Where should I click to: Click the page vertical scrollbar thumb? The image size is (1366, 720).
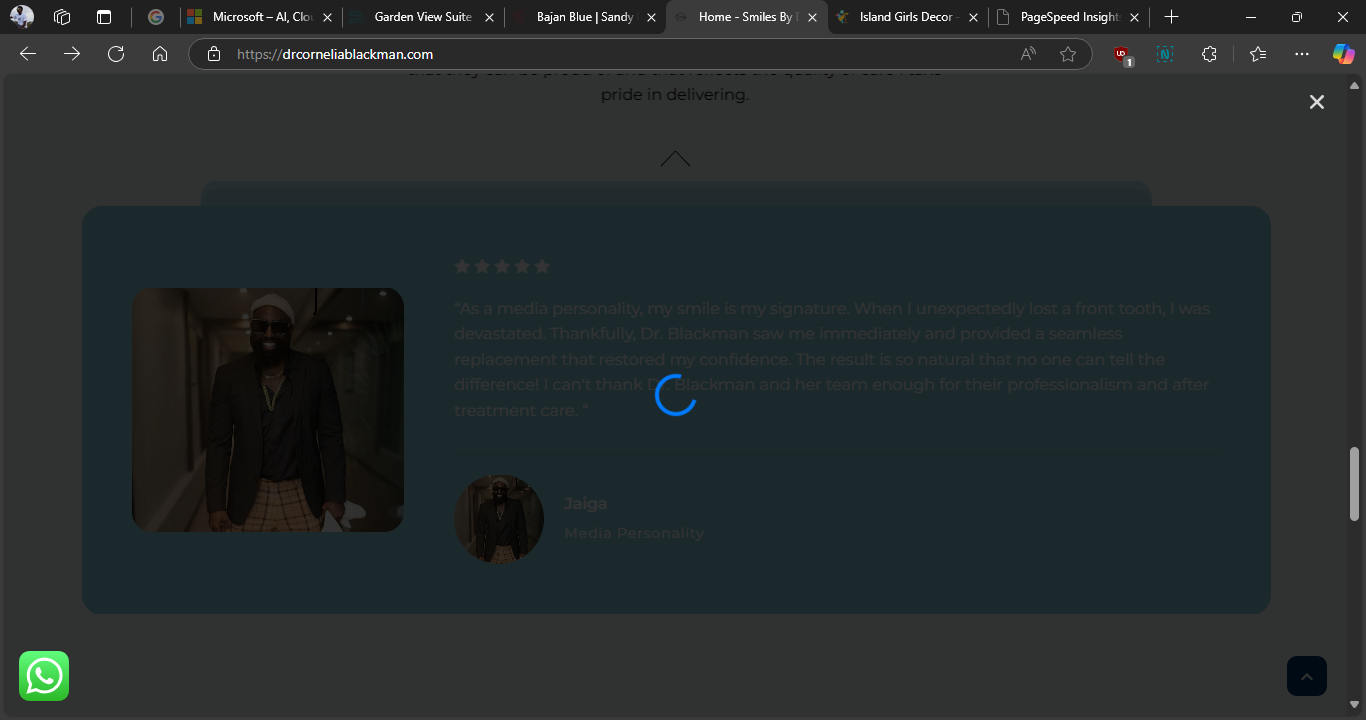(1355, 484)
